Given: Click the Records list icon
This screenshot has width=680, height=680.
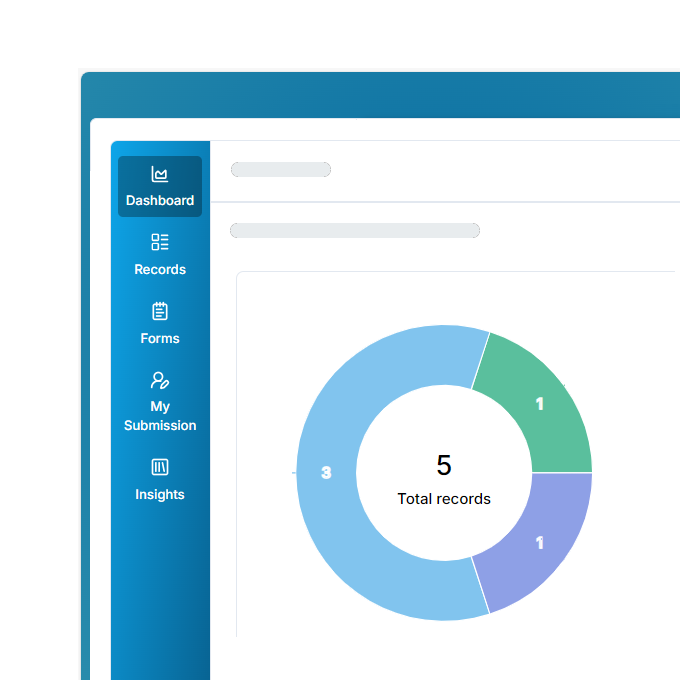Looking at the screenshot, I should coord(160,242).
